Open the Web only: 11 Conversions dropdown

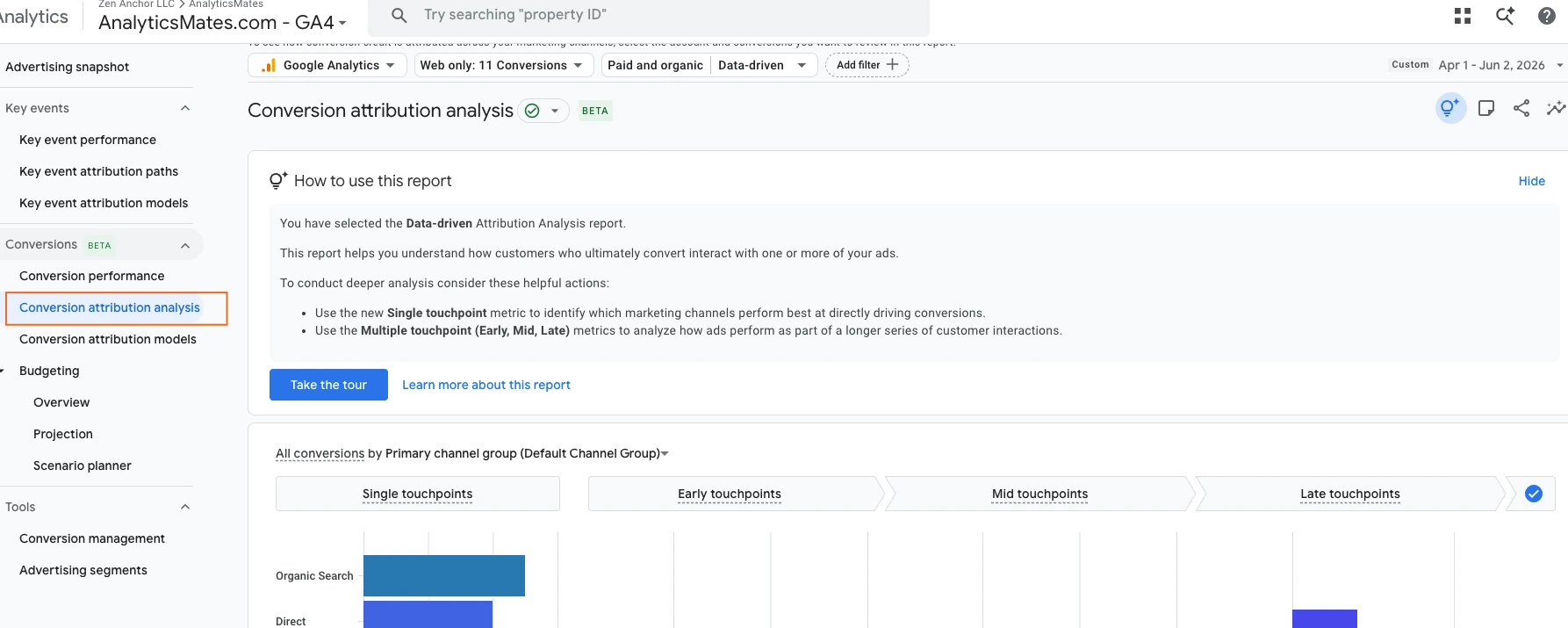(x=503, y=65)
